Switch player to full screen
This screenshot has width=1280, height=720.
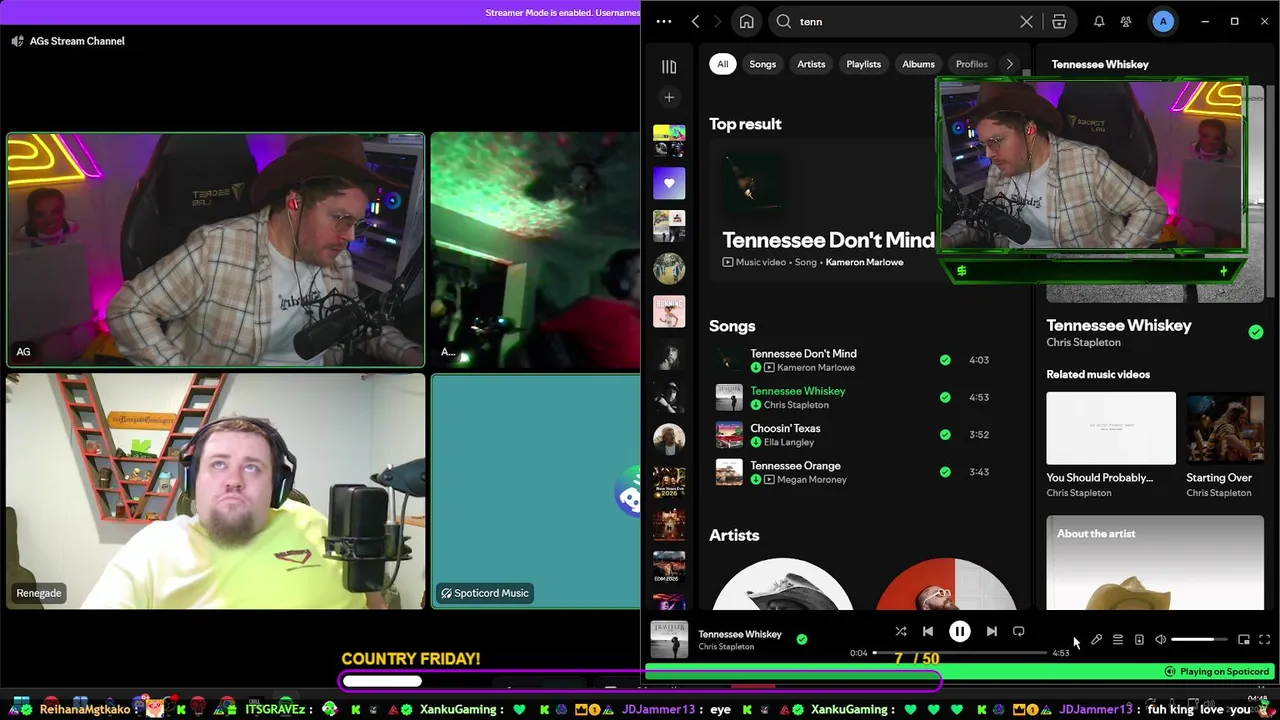click(1265, 640)
